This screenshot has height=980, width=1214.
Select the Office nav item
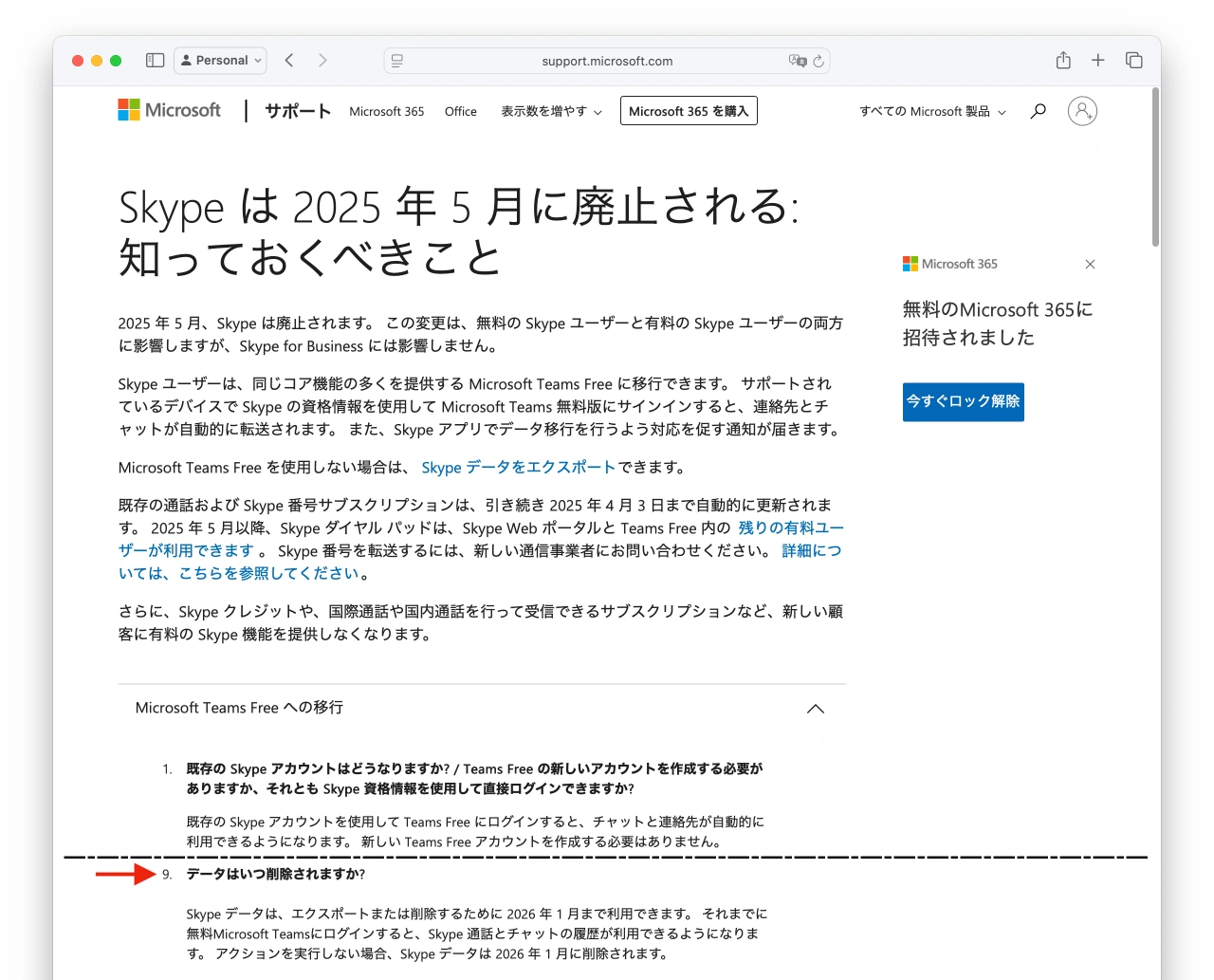pyautogui.click(x=460, y=111)
